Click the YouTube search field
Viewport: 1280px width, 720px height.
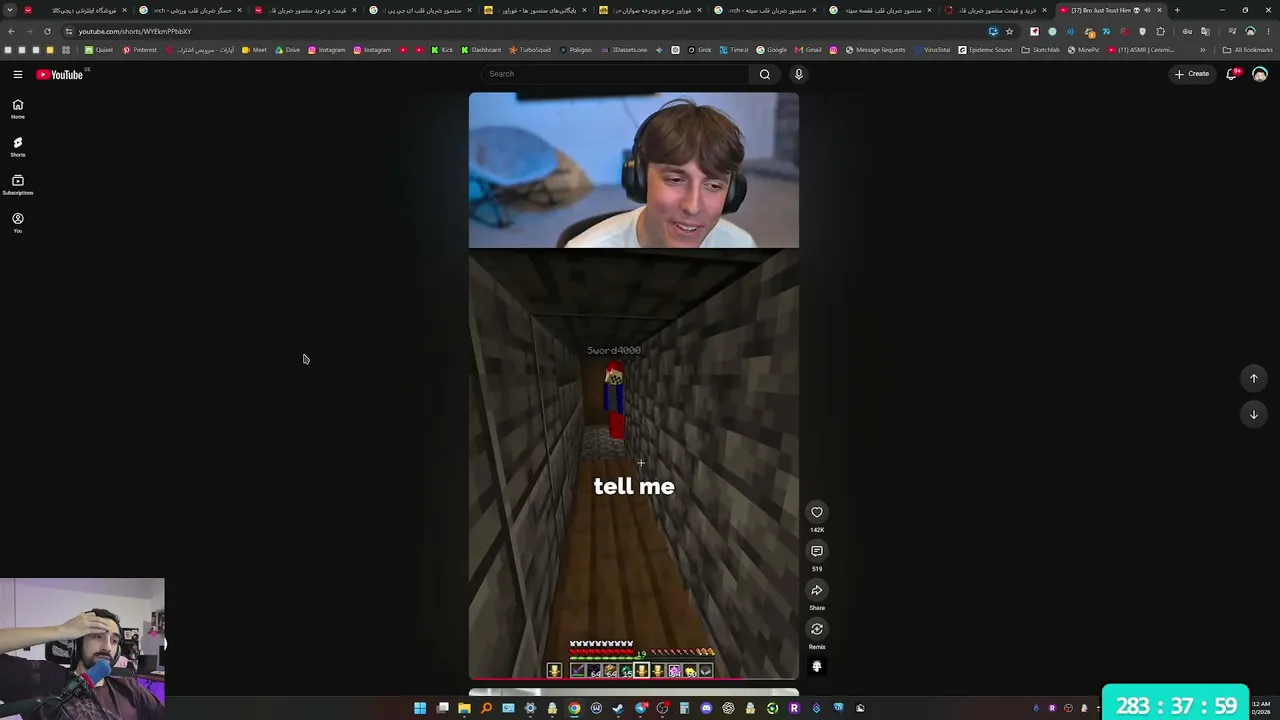click(615, 74)
